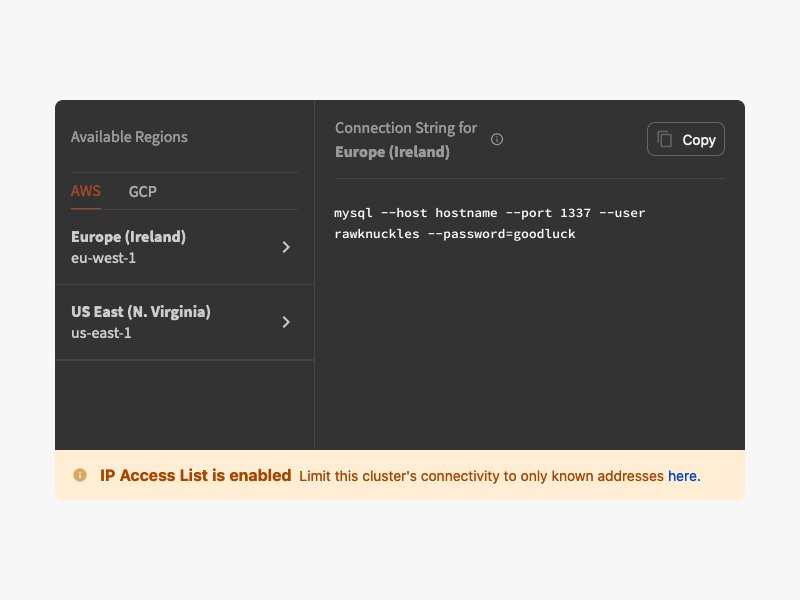This screenshot has width=800, height=600.
Task: Copy the connection string with Copy button
Action: click(x=686, y=139)
